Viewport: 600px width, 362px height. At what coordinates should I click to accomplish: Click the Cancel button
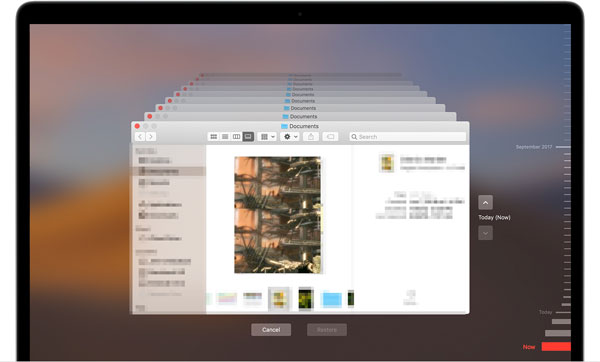pos(271,329)
